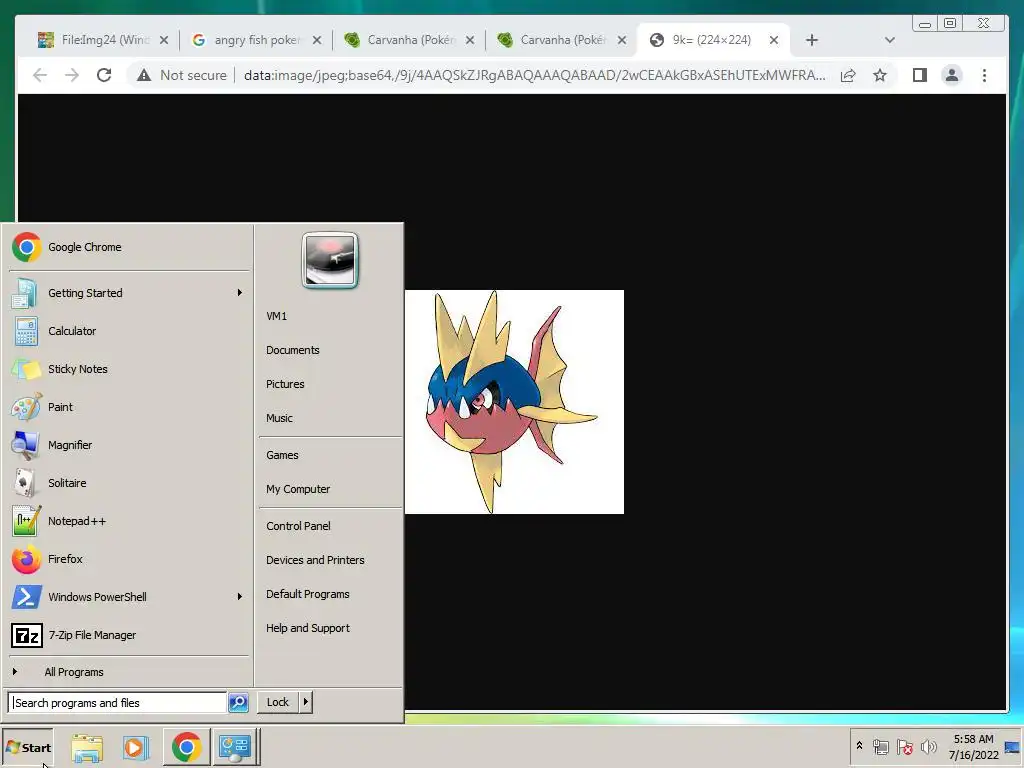Launch Paint from Start menu
The width and height of the screenshot is (1024, 768).
tap(129, 407)
